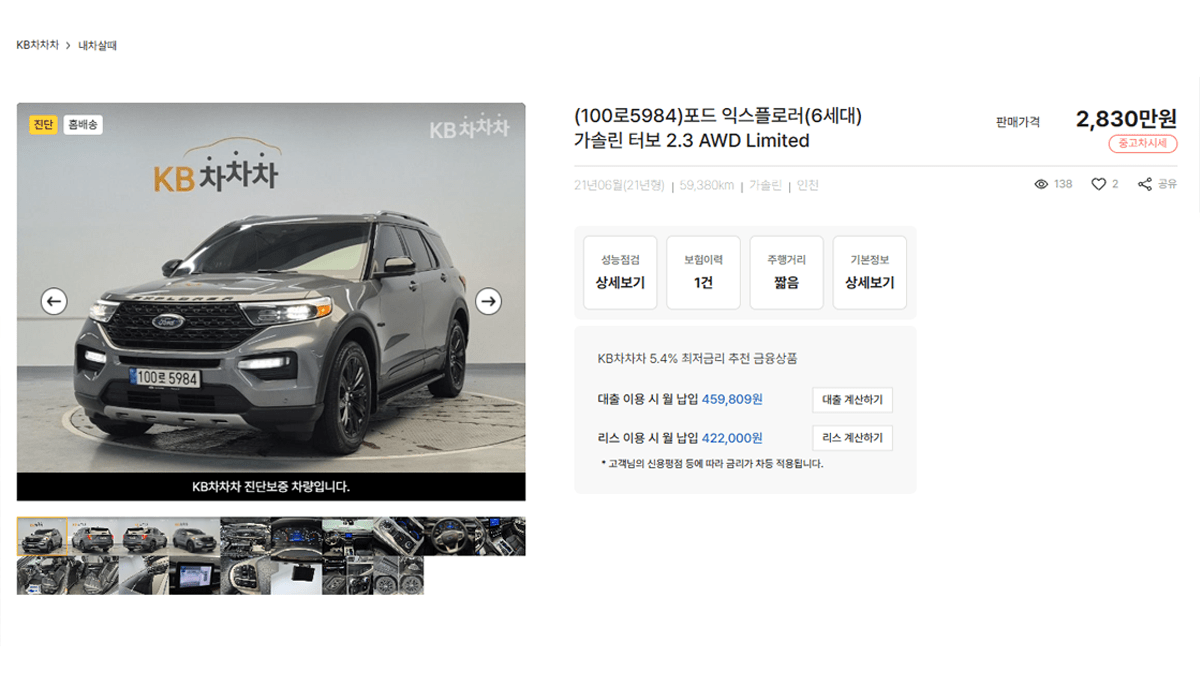Screen dimensions: 1200x675
Task: Click the 판매가격 label
Action: tap(1018, 121)
